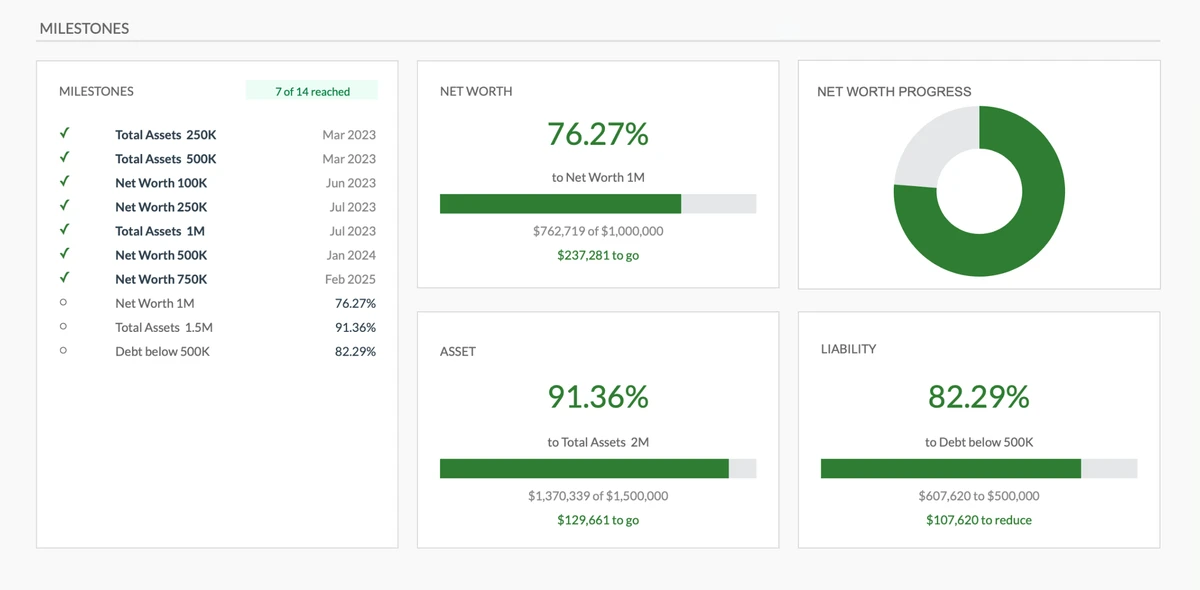This screenshot has width=1200, height=590.
Task: Toggle the circle beside Debt below 500K
Action: pos(65,350)
